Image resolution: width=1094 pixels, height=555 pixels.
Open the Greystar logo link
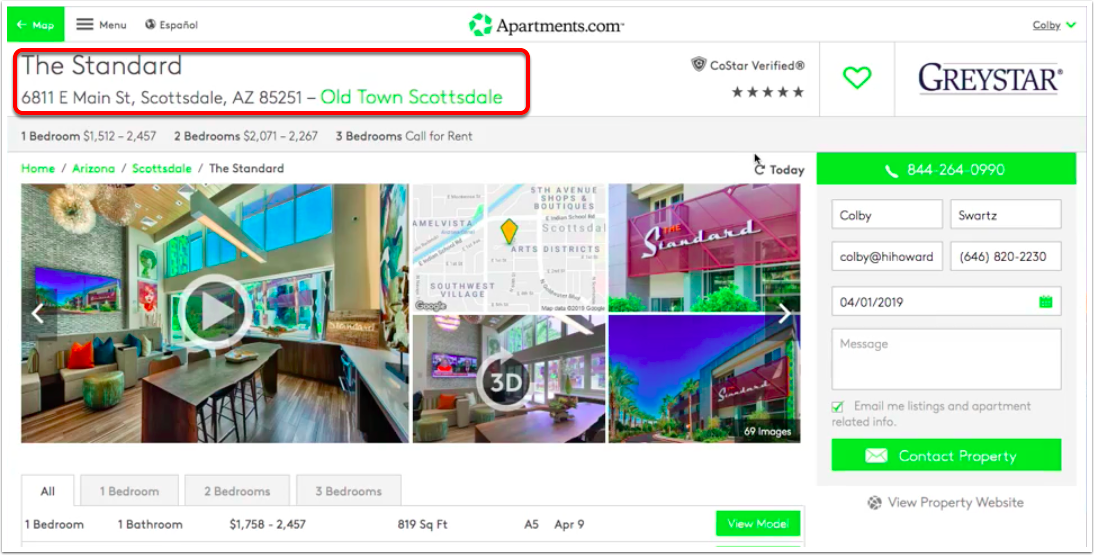pyautogui.click(x=990, y=78)
